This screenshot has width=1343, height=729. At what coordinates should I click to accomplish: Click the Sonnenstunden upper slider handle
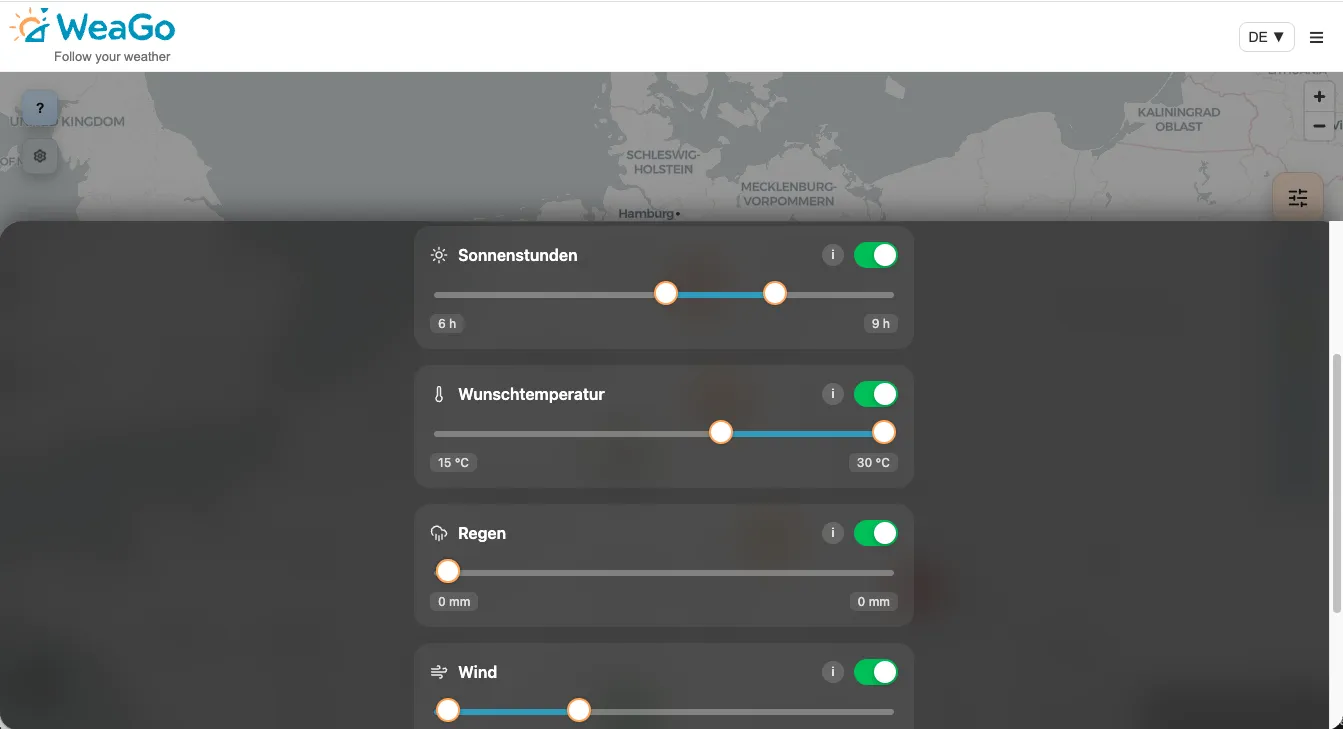coord(775,294)
